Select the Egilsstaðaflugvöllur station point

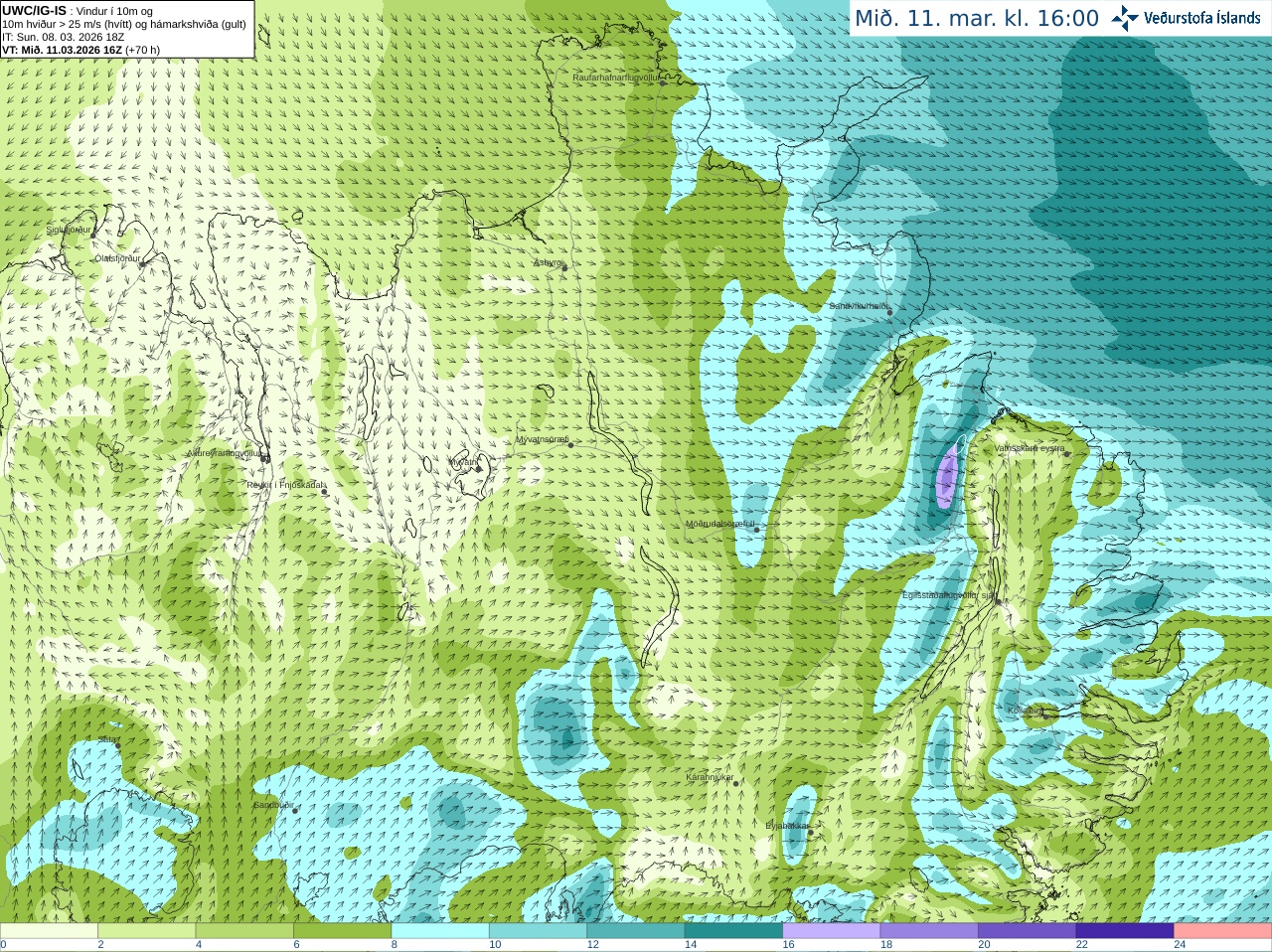(998, 600)
